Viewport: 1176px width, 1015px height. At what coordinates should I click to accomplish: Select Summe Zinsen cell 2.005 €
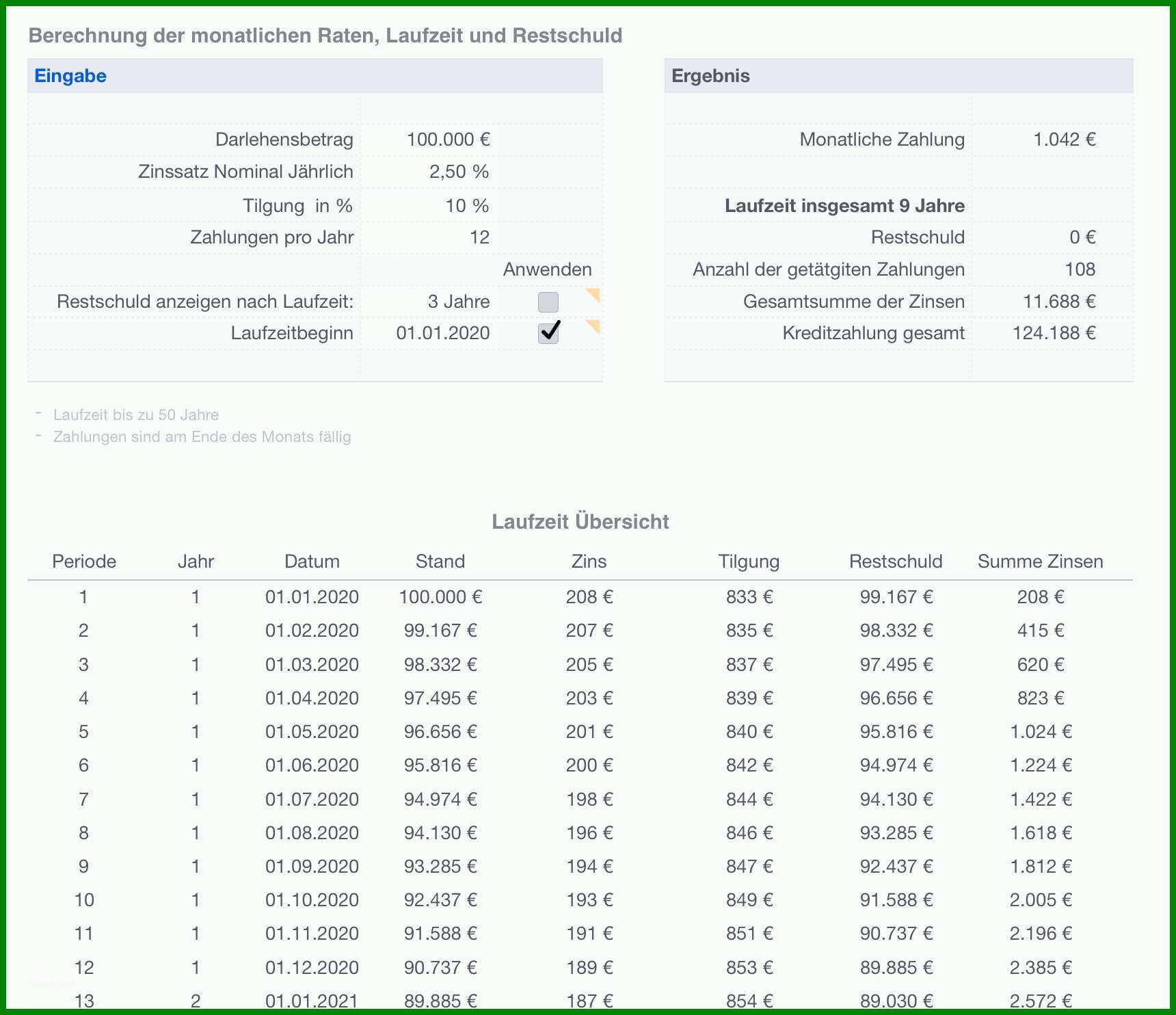pos(1041,900)
